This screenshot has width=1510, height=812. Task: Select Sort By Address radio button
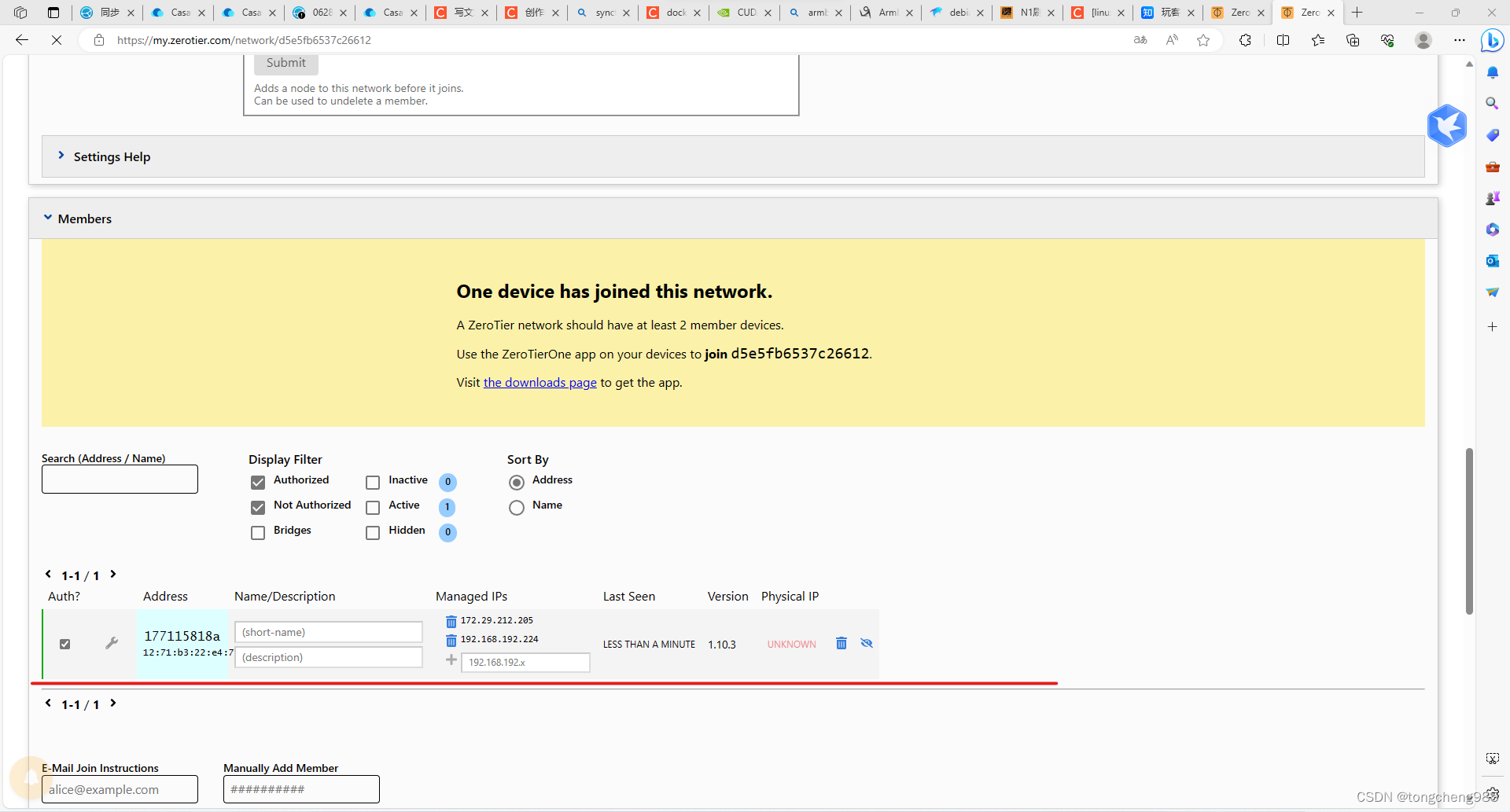(517, 482)
